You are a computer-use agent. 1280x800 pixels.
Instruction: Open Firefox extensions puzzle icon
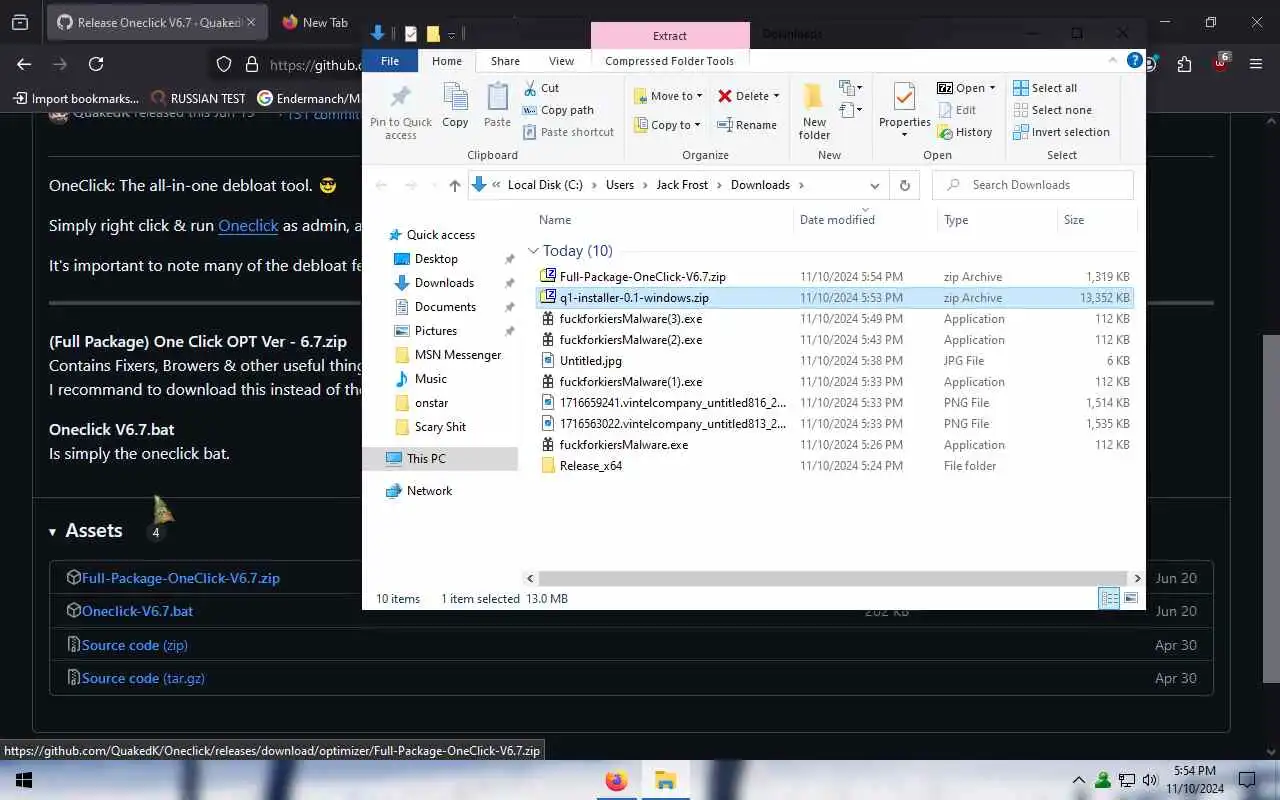pos(1184,64)
